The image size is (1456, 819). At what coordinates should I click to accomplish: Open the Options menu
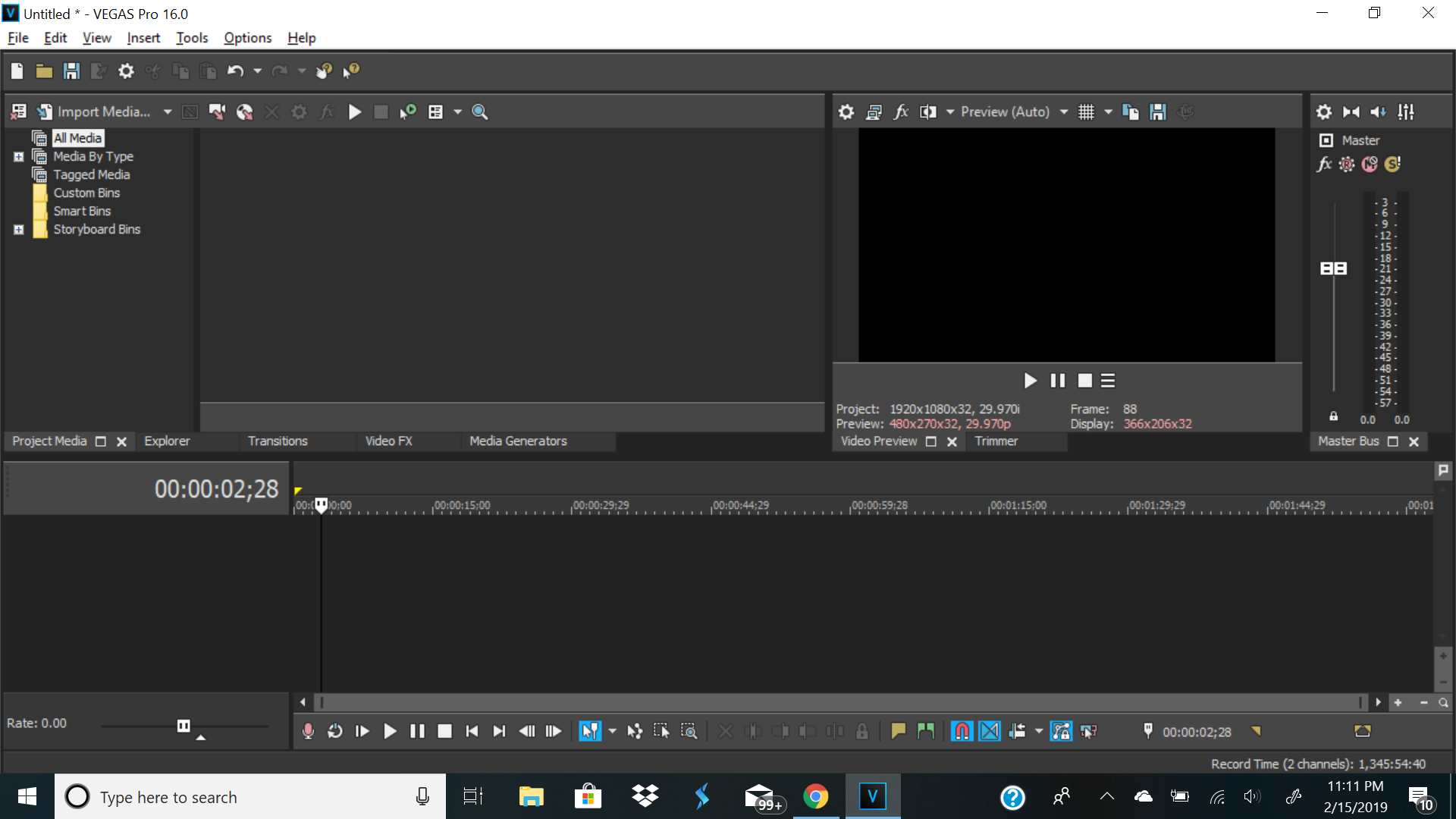(247, 37)
